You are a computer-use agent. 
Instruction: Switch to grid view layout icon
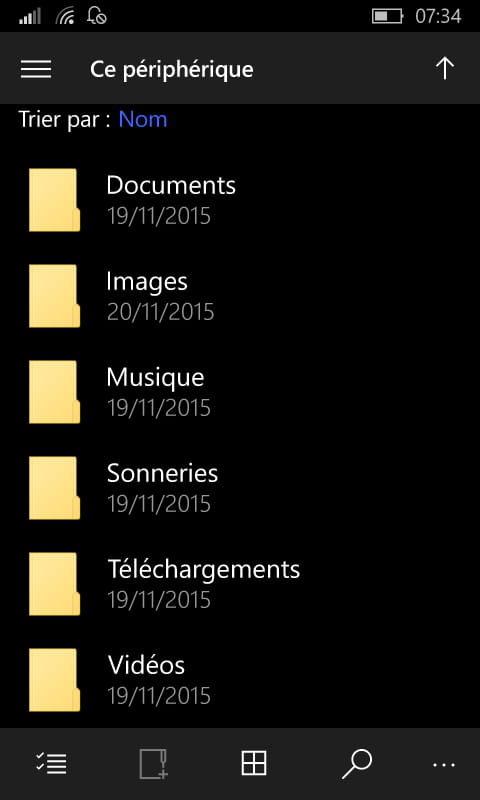coord(254,764)
